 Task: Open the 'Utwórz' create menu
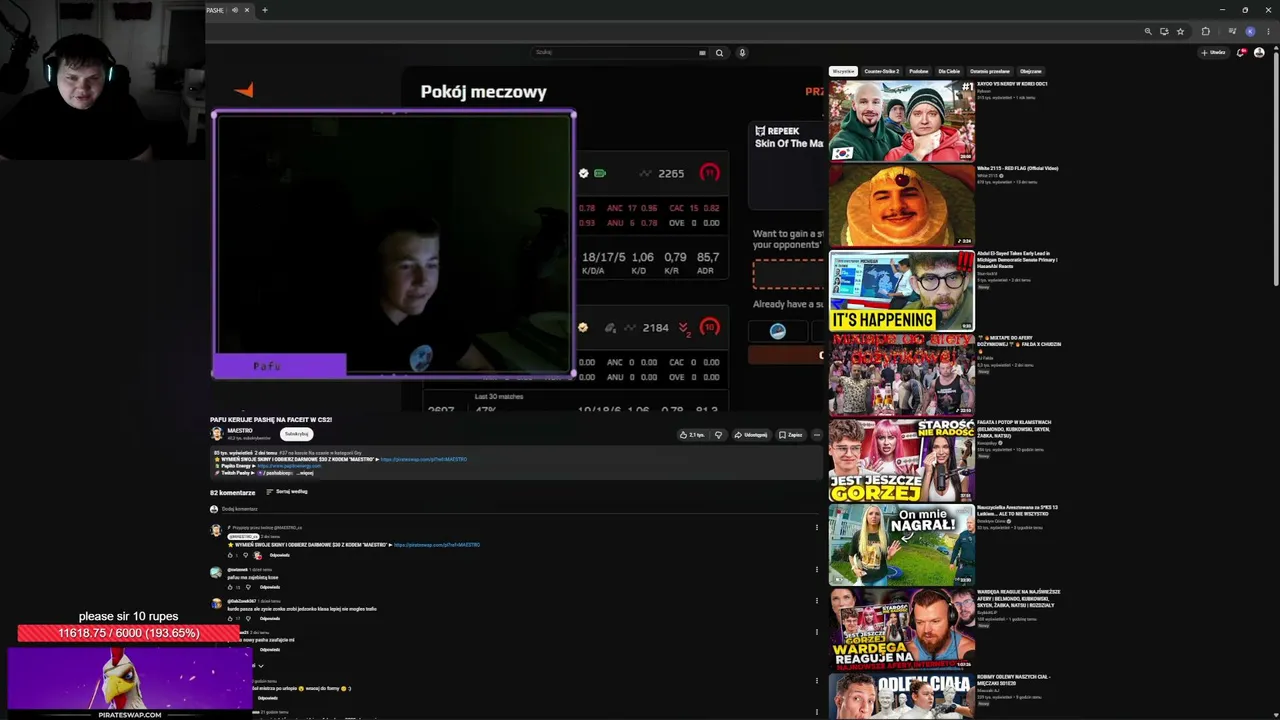[1214, 53]
